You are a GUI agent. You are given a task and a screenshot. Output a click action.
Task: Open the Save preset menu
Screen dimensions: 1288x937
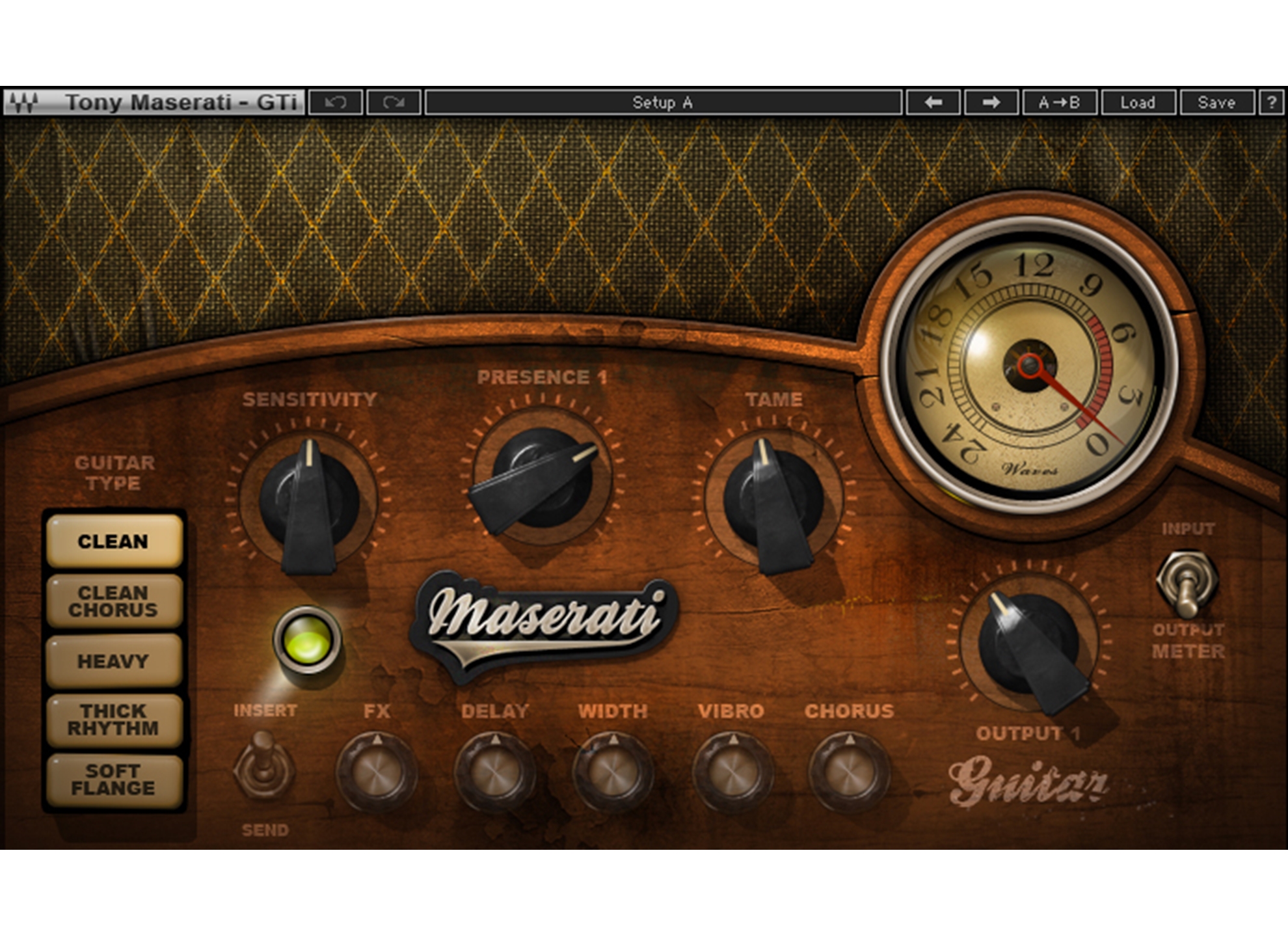coord(1216,103)
